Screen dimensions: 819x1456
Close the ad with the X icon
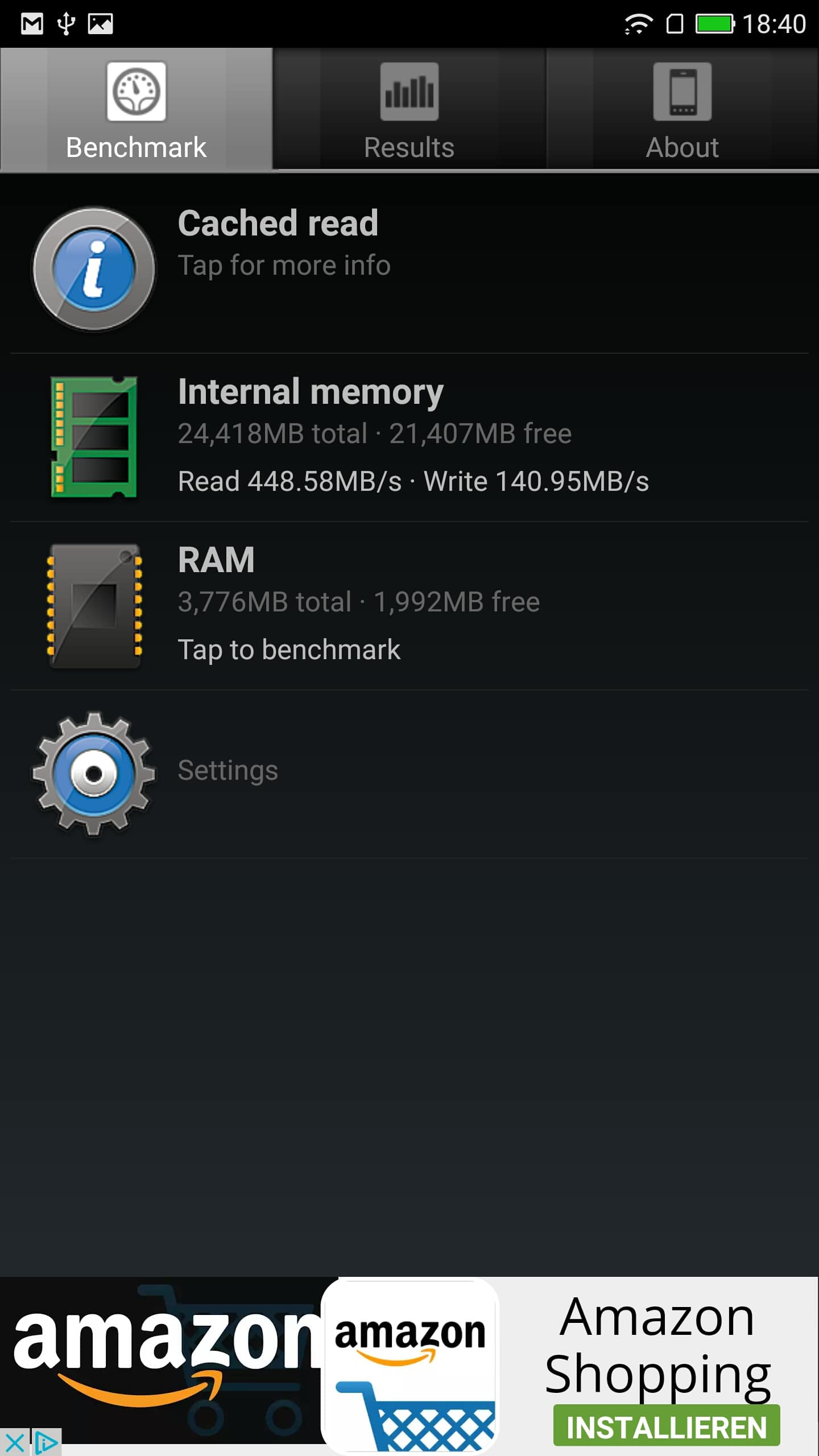(x=15, y=1443)
